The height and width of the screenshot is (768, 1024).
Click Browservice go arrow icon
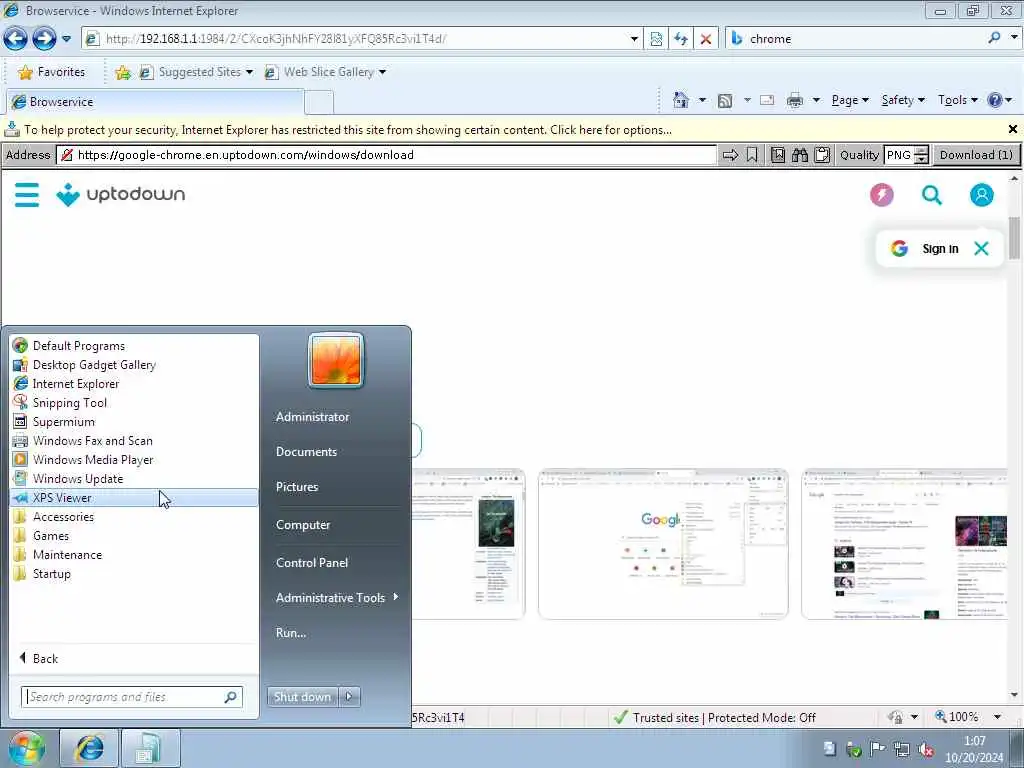(x=730, y=155)
